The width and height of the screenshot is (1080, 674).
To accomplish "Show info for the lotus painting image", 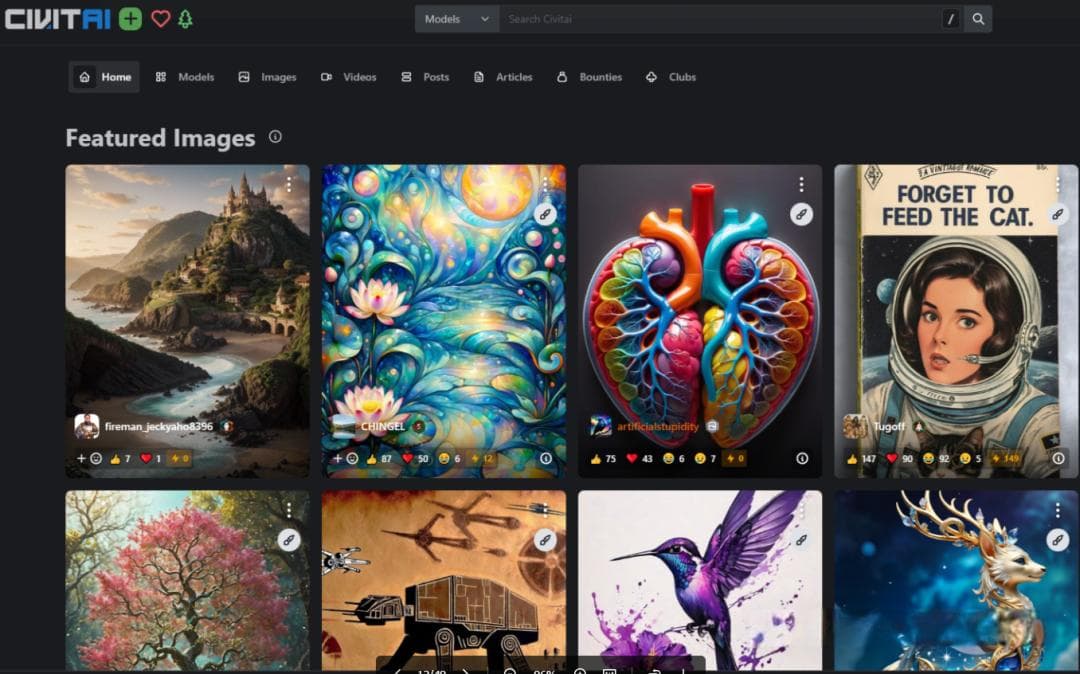I will coord(546,459).
